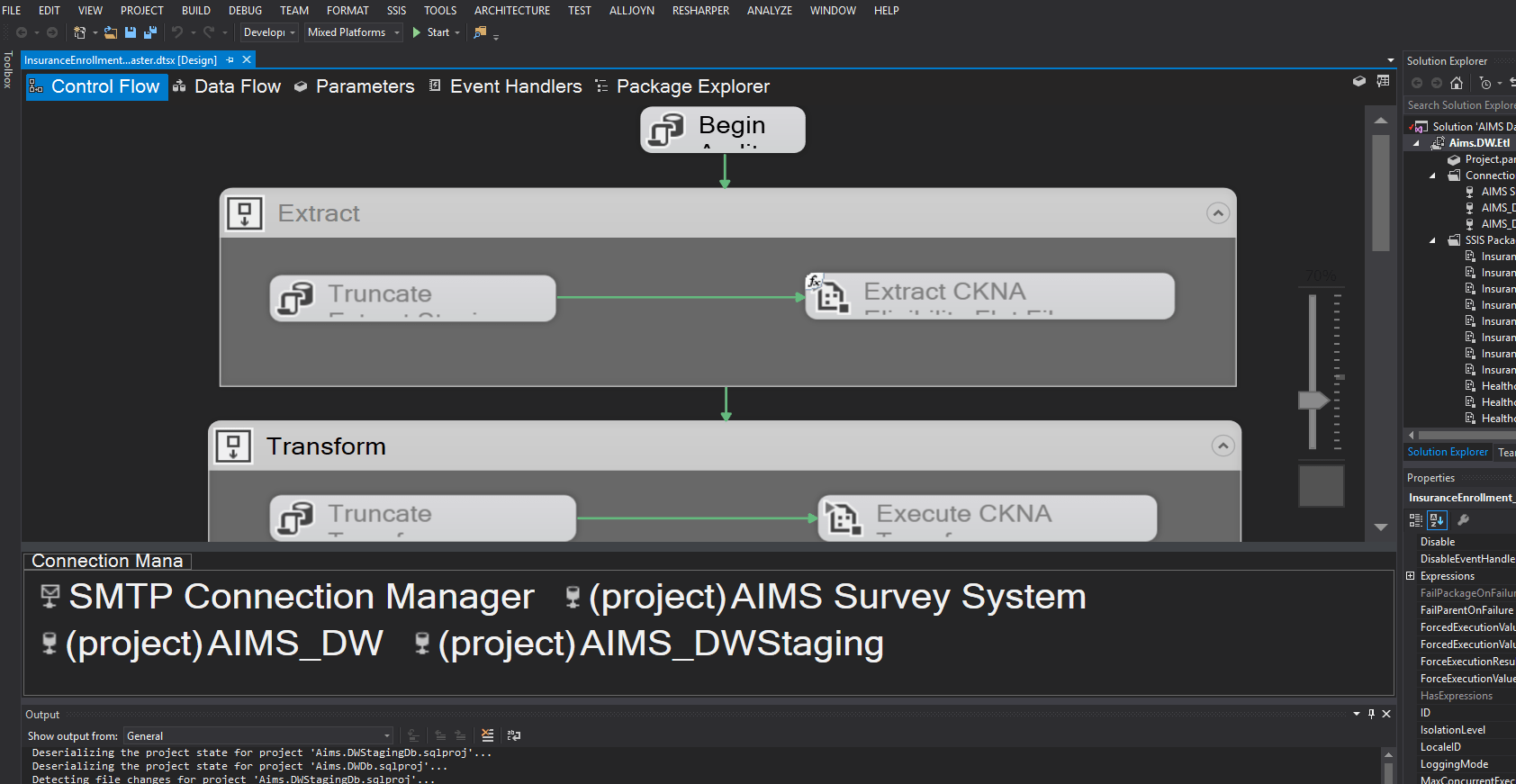Screen dimensions: 1516x784
Task: Click the SSIS toolbox grid icon above canvas
Action: [x=1384, y=81]
